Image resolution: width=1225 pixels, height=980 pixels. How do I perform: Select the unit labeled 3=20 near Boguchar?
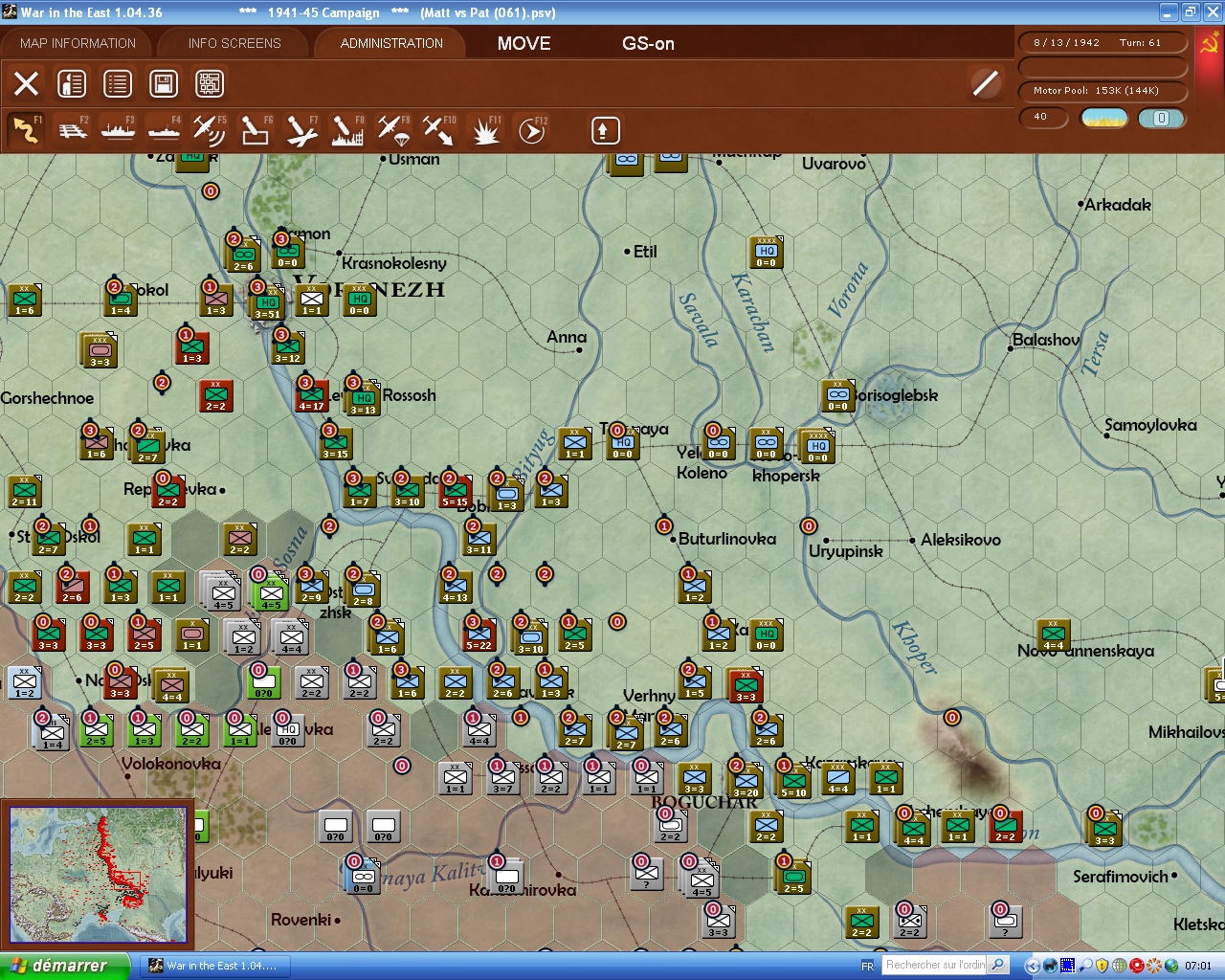(x=746, y=783)
